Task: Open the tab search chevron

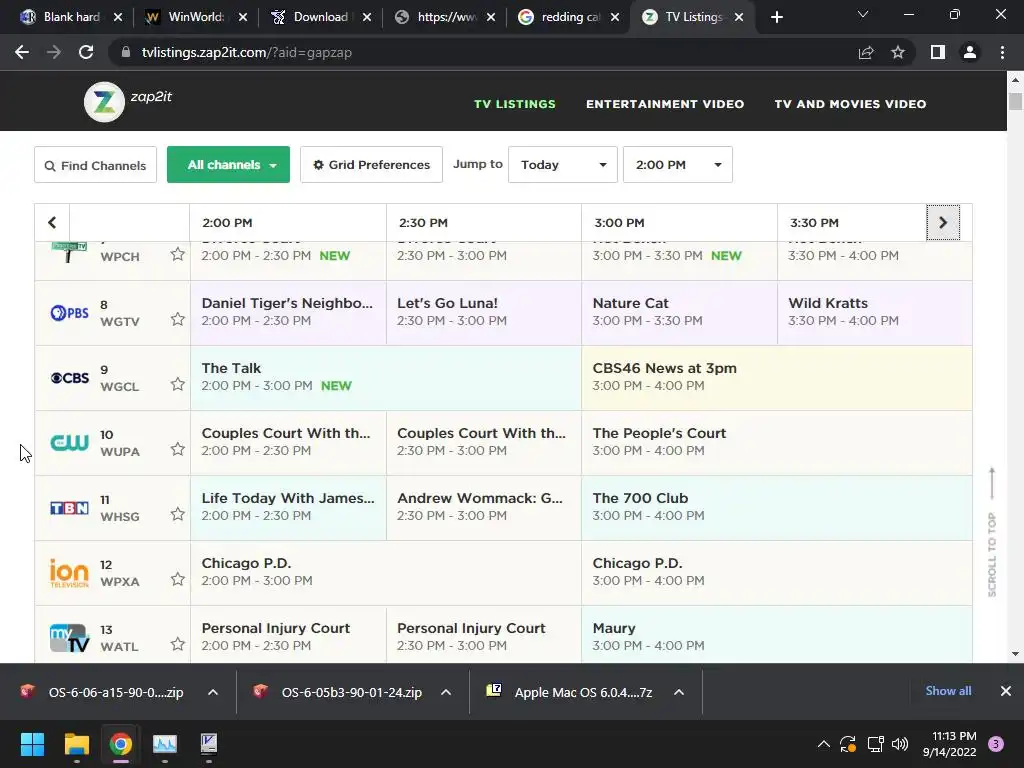Action: (x=863, y=14)
